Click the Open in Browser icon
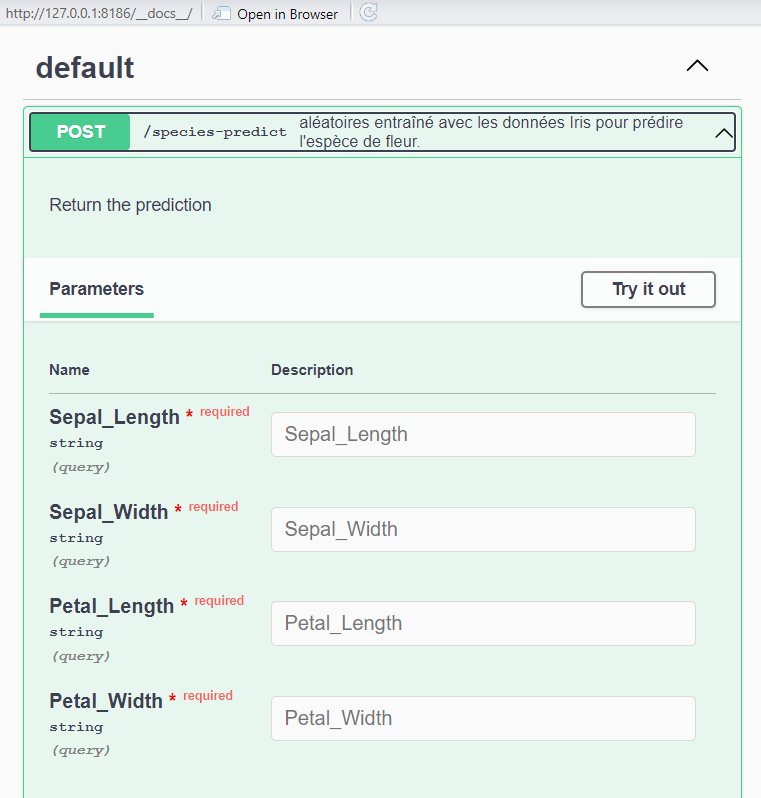761x798 pixels. point(222,13)
